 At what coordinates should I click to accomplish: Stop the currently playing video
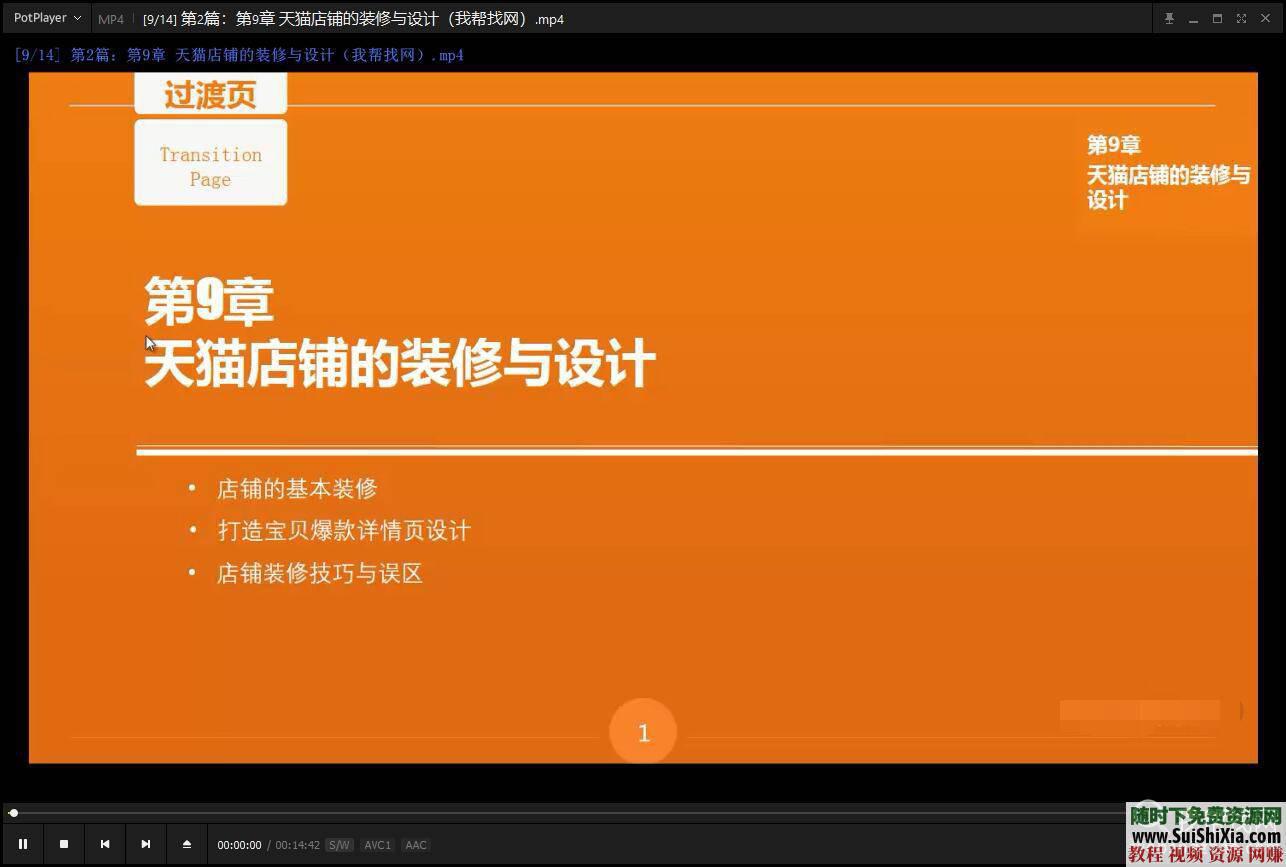click(63, 844)
